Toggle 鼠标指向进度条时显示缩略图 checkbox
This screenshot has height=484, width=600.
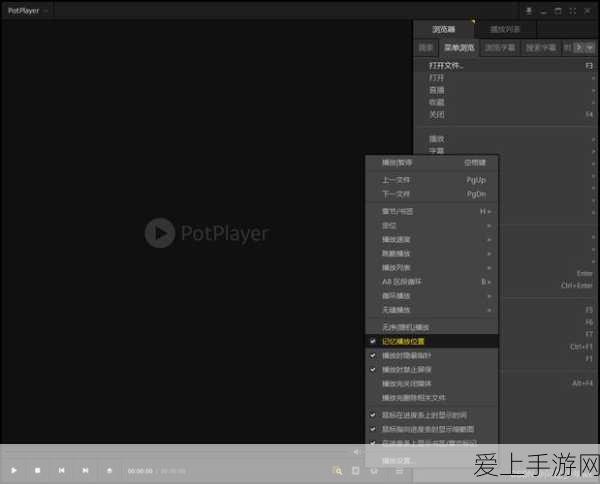(x=432, y=429)
